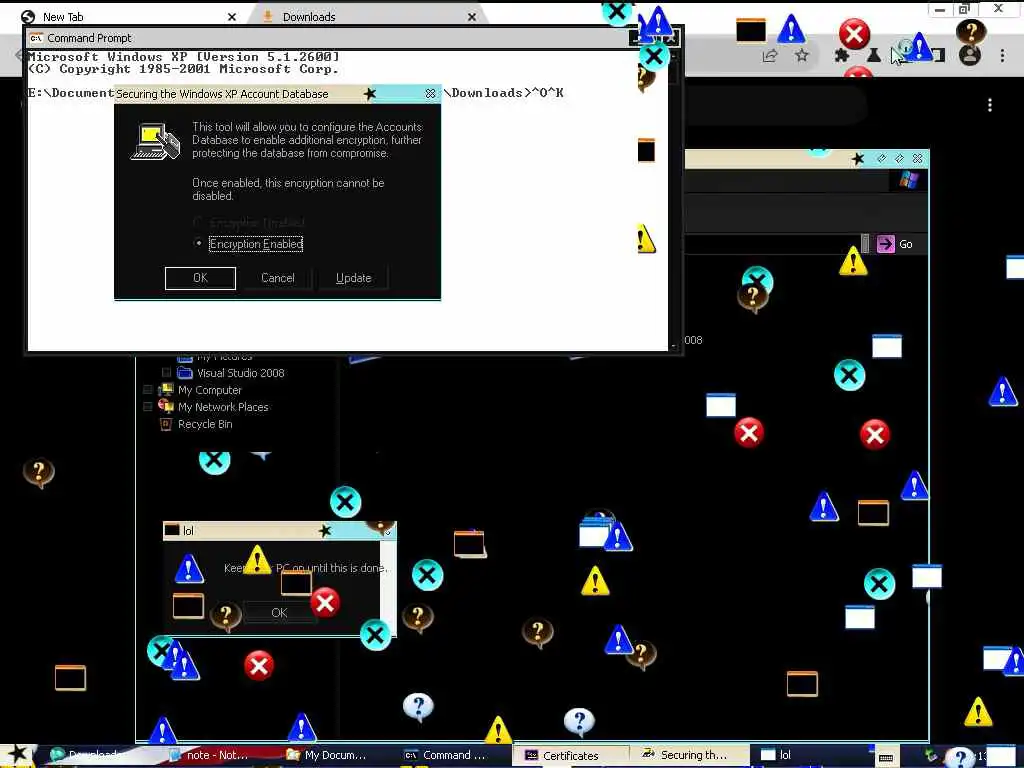The image size is (1024, 768).
Task: Click OK in the Securing Account Database dialog
Action: point(200,278)
